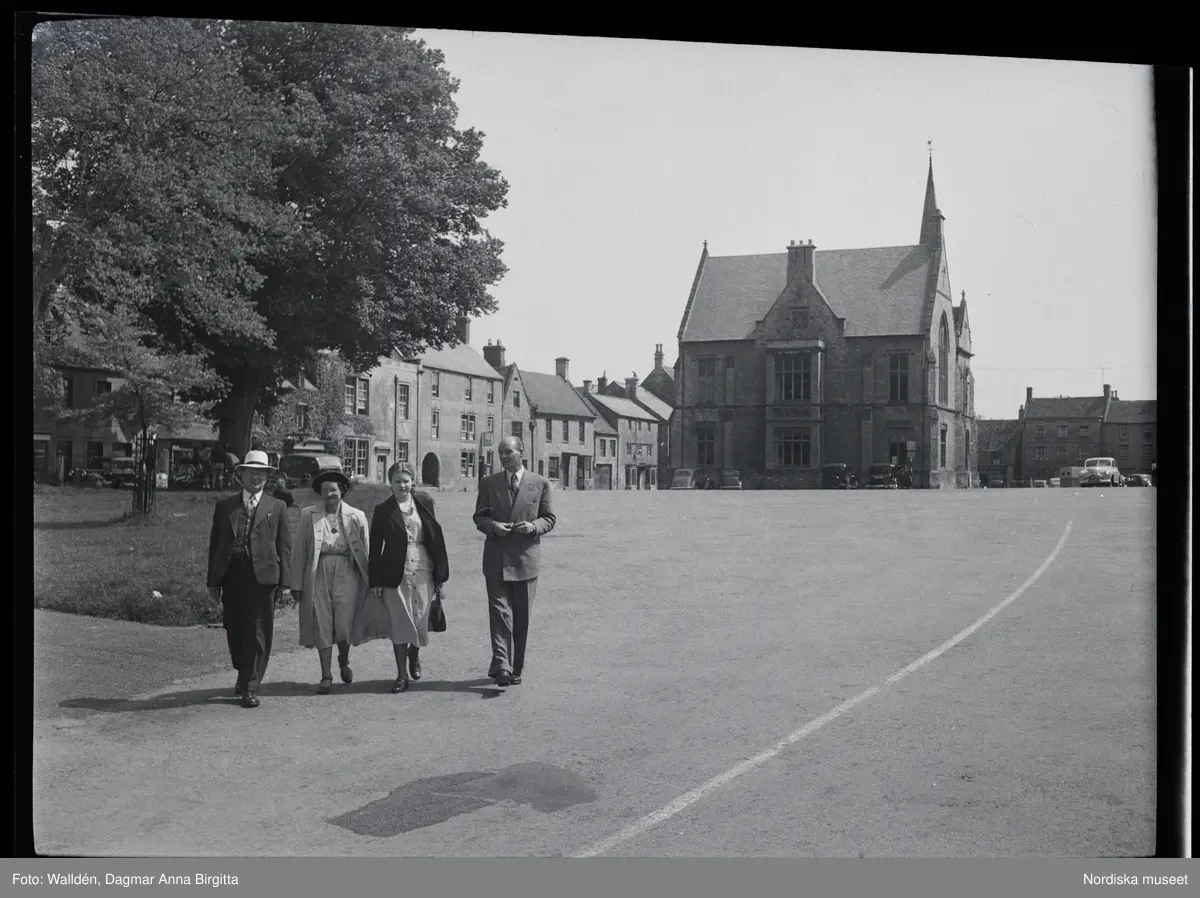Click the upper bay window of the hall
Screen dimensions: 1200x898
[x=794, y=377]
